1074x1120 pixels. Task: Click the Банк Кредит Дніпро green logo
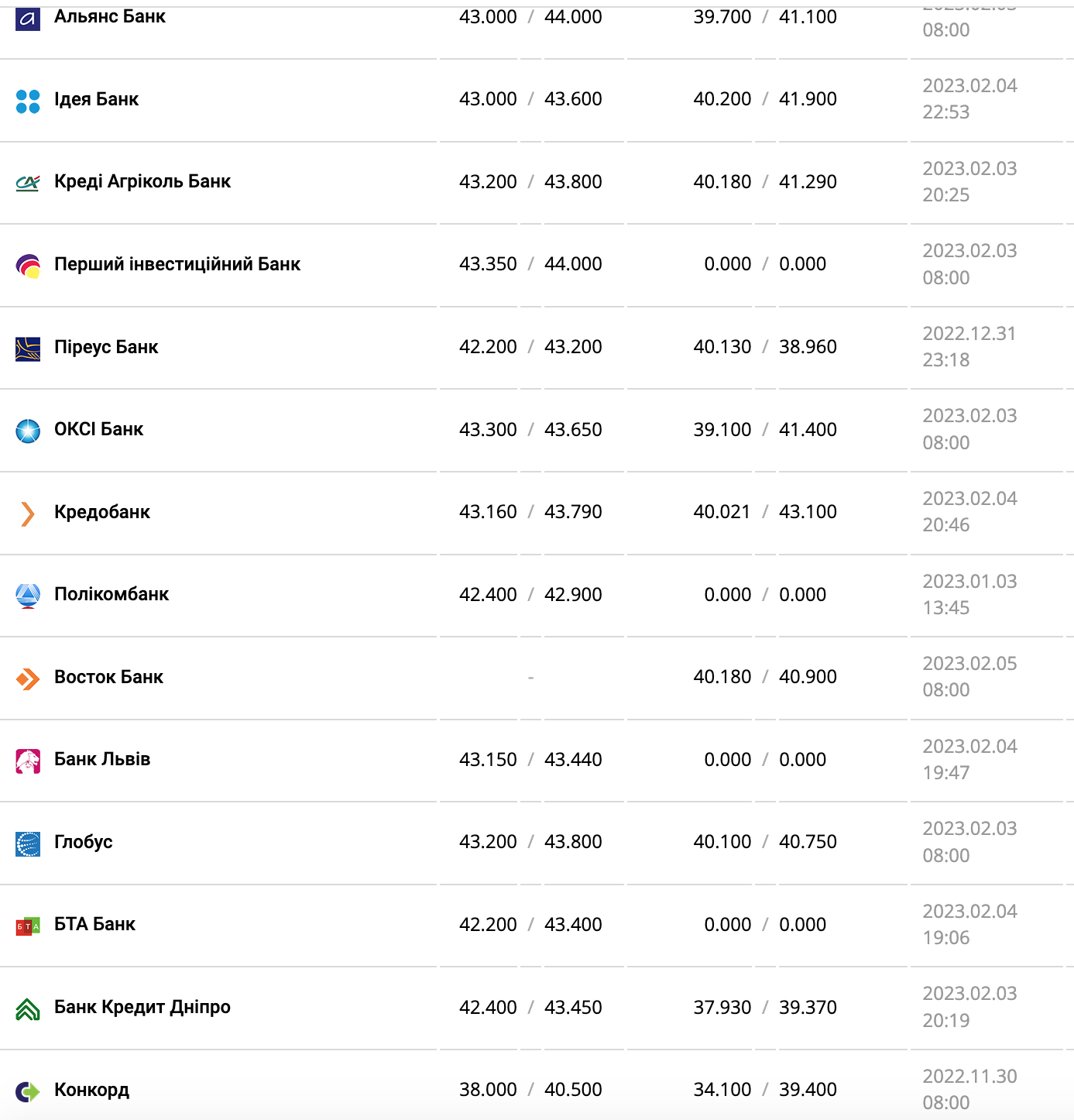28,1008
